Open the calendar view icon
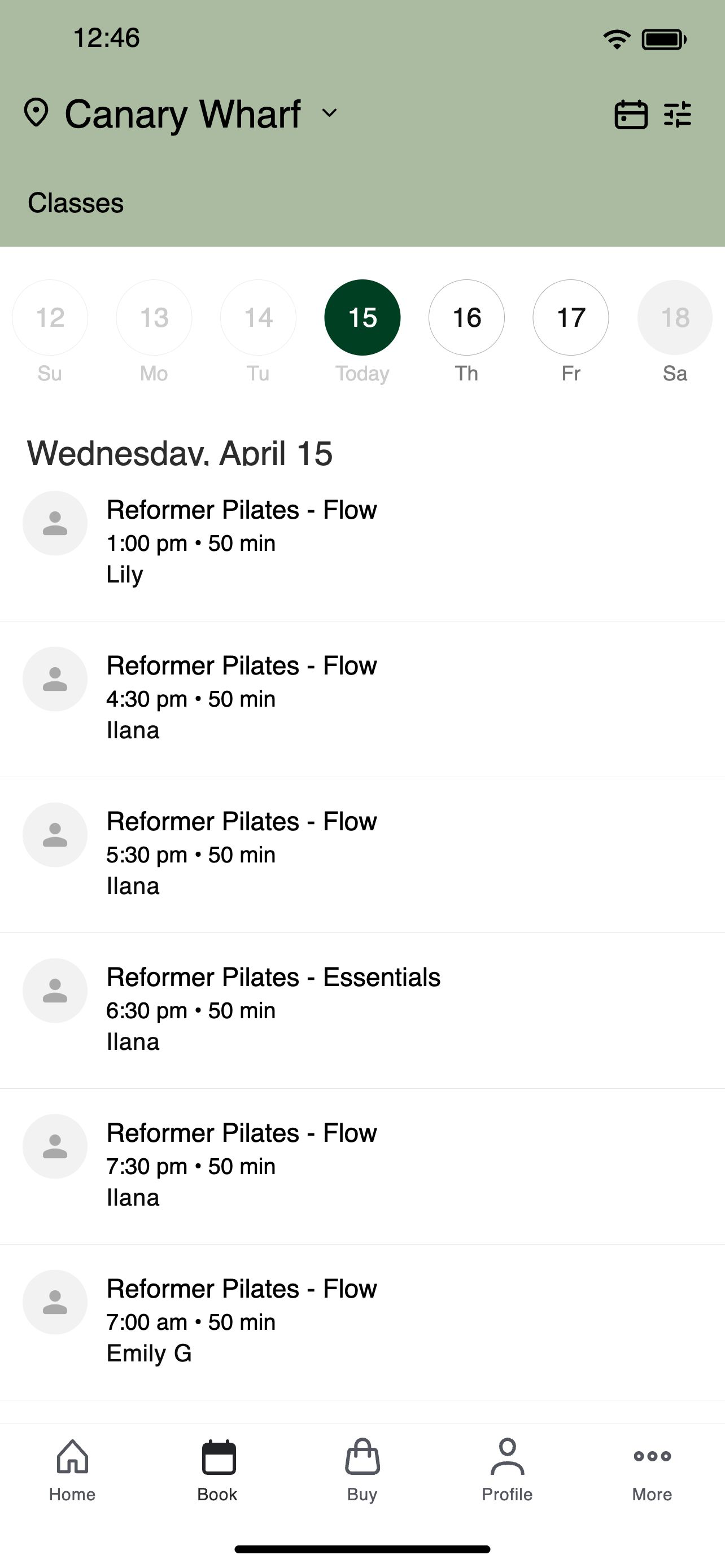Viewport: 725px width, 1568px height. (x=631, y=115)
